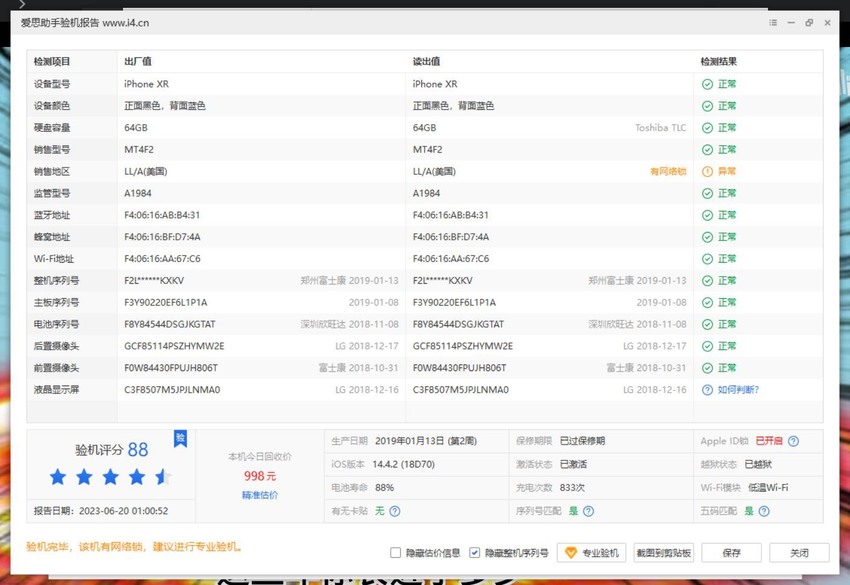Click the green check icon for 整机序列号
This screenshot has width=850, height=585.
707,281
